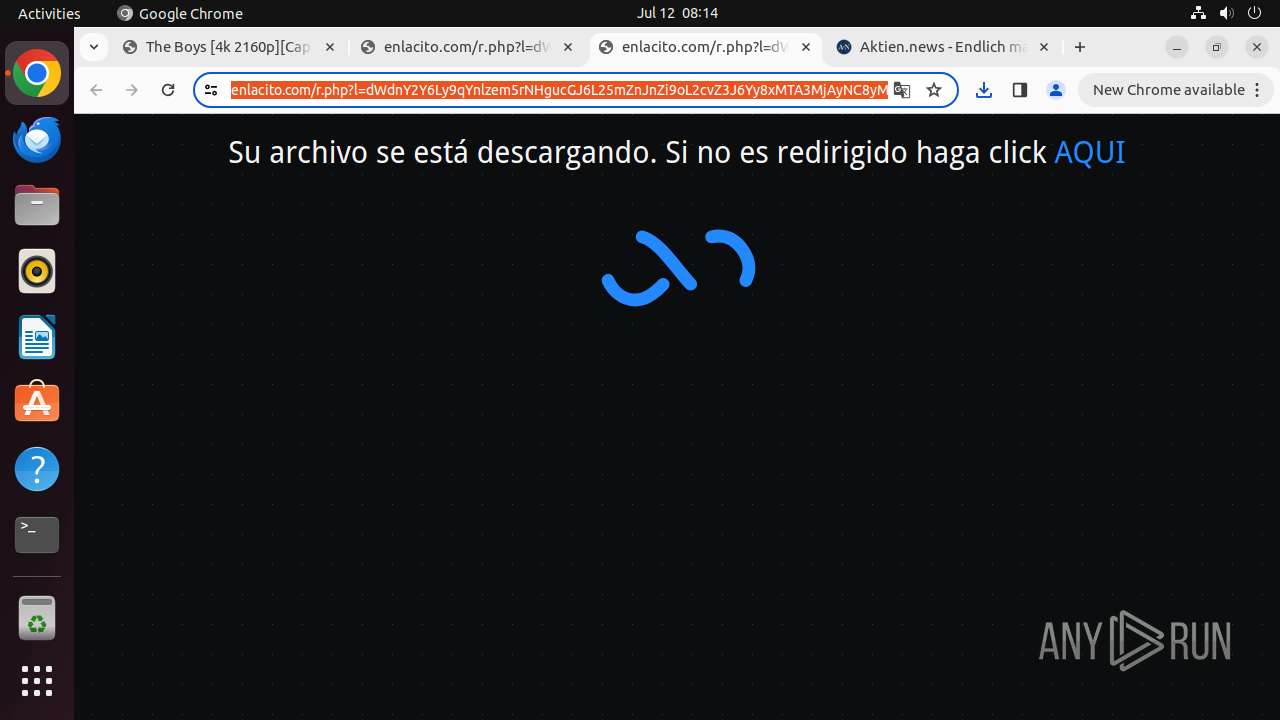
Task: Open Google Chrome app menu in top bar
Action: [180, 13]
